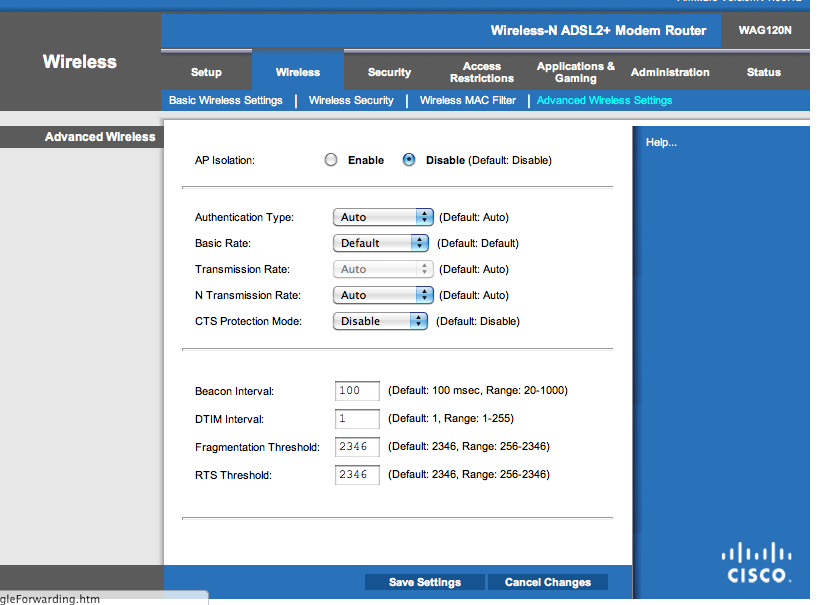Image resolution: width=821 pixels, height=605 pixels.
Task: Click the "RTS Threshold:" label
Action: pos(233,475)
